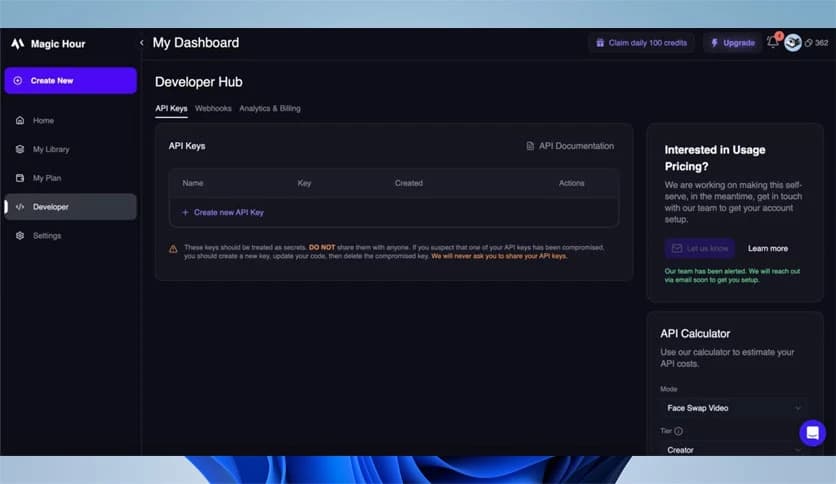The height and width of the screenshot is (484, 836).
Task: Switch to the API Keys tab
Action: click(x=171, y=109)
